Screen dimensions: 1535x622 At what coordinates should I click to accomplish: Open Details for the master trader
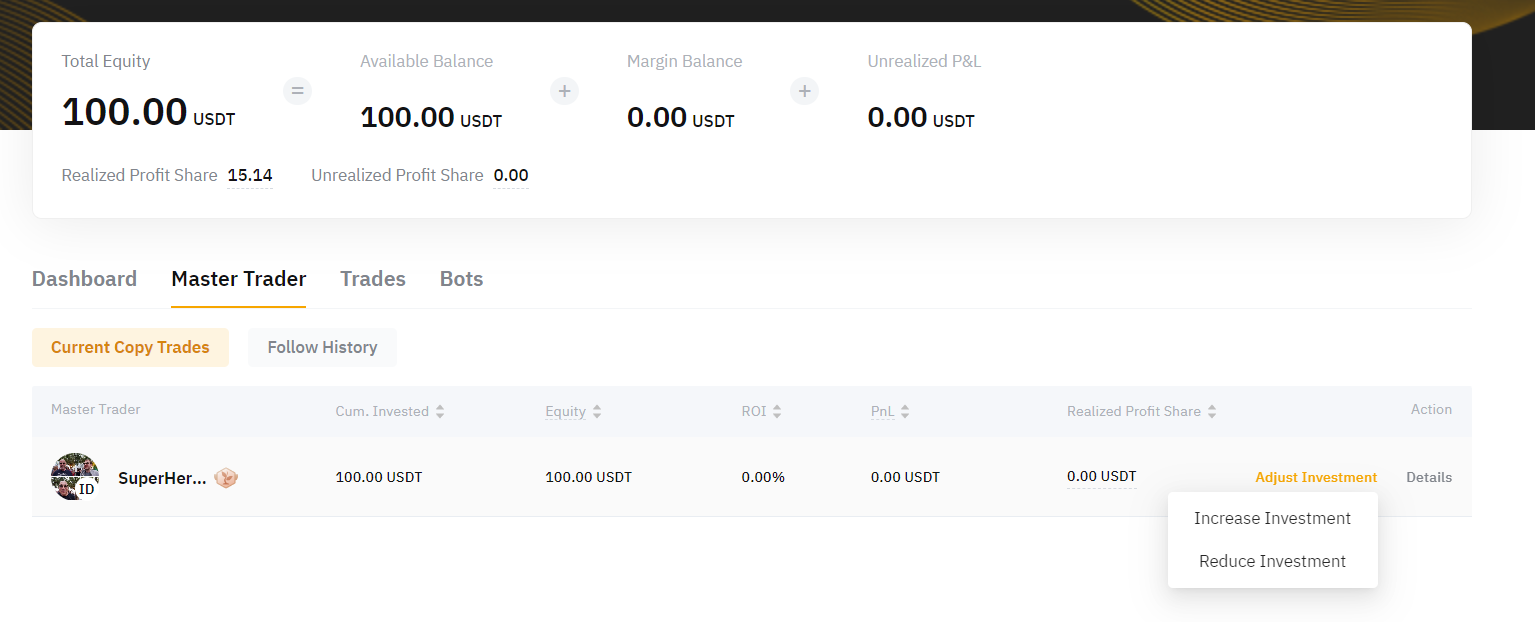pyautogui.click(x=1428, y=477)
